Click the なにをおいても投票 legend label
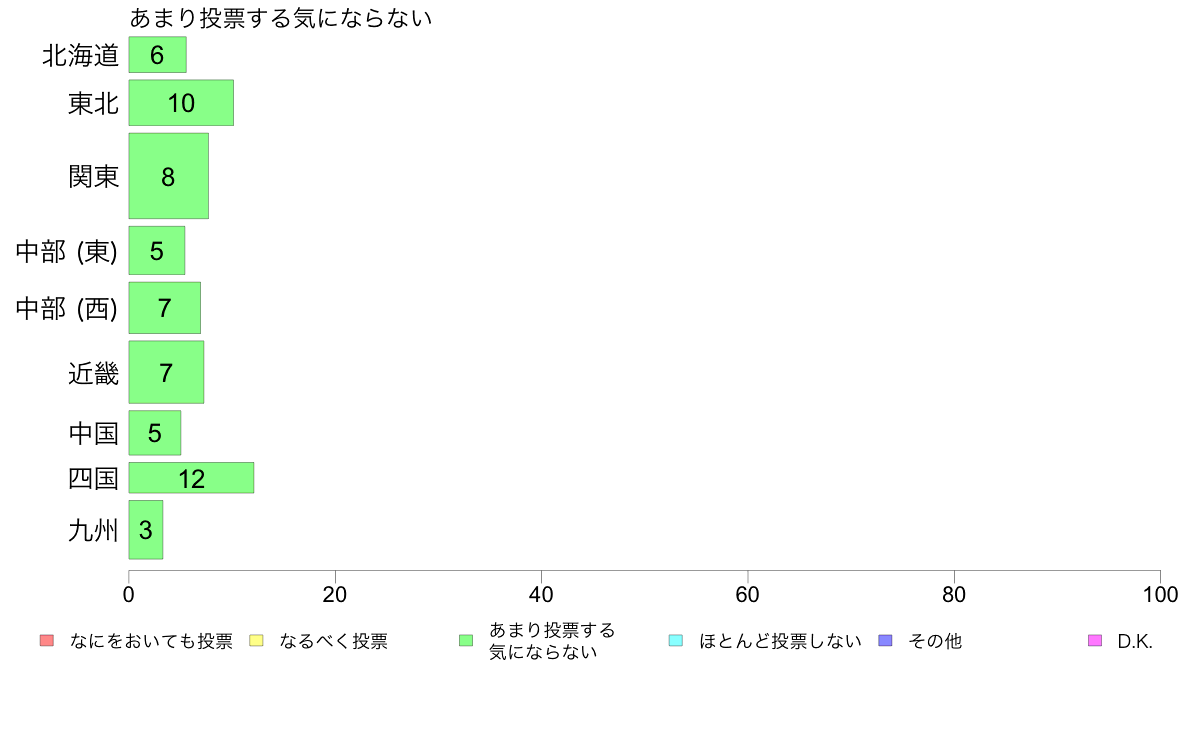This screenshot has height=736, width=1188. 151,641
